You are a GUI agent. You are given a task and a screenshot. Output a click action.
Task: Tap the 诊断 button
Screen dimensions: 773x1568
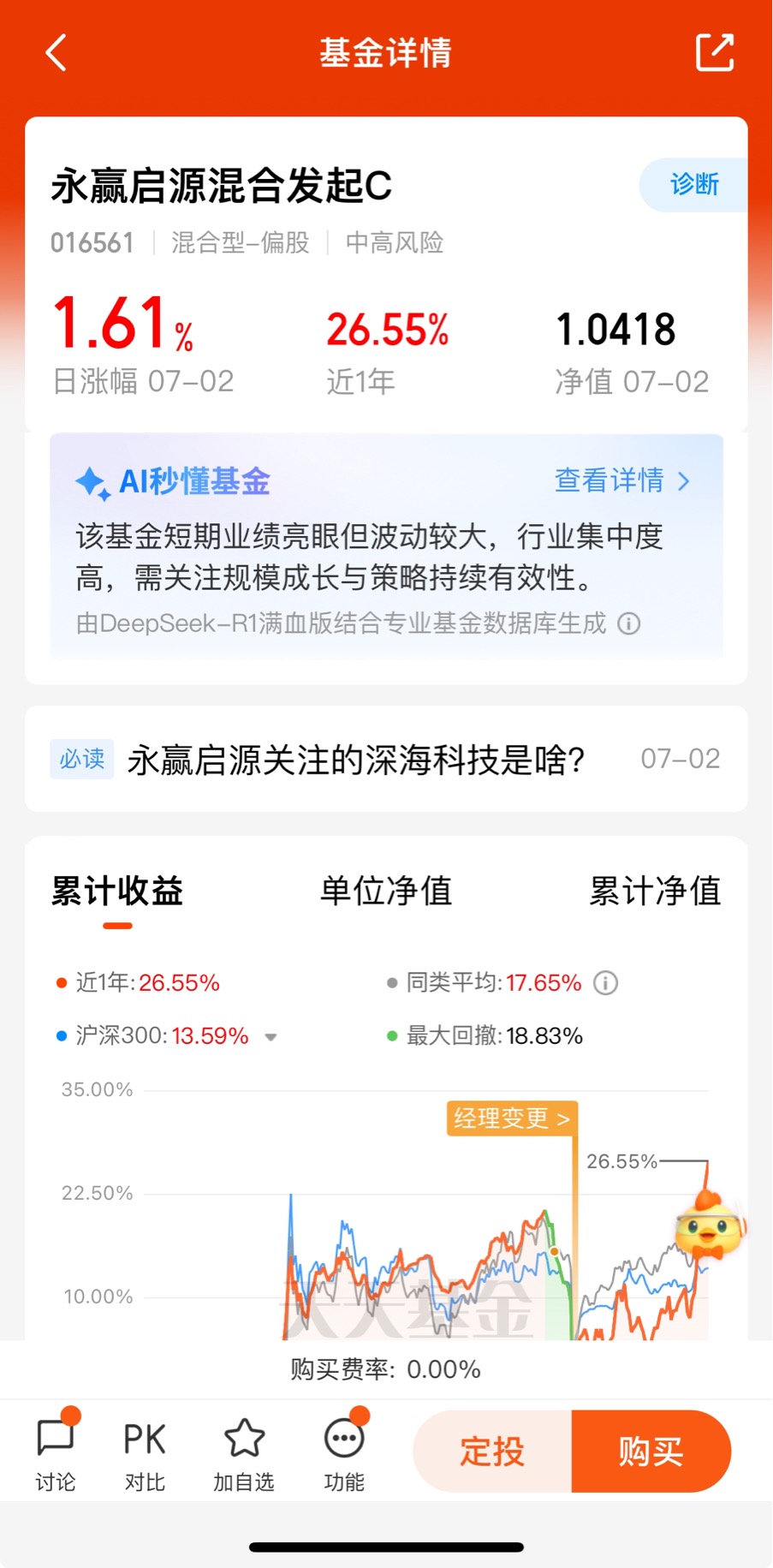click(693, 184)
